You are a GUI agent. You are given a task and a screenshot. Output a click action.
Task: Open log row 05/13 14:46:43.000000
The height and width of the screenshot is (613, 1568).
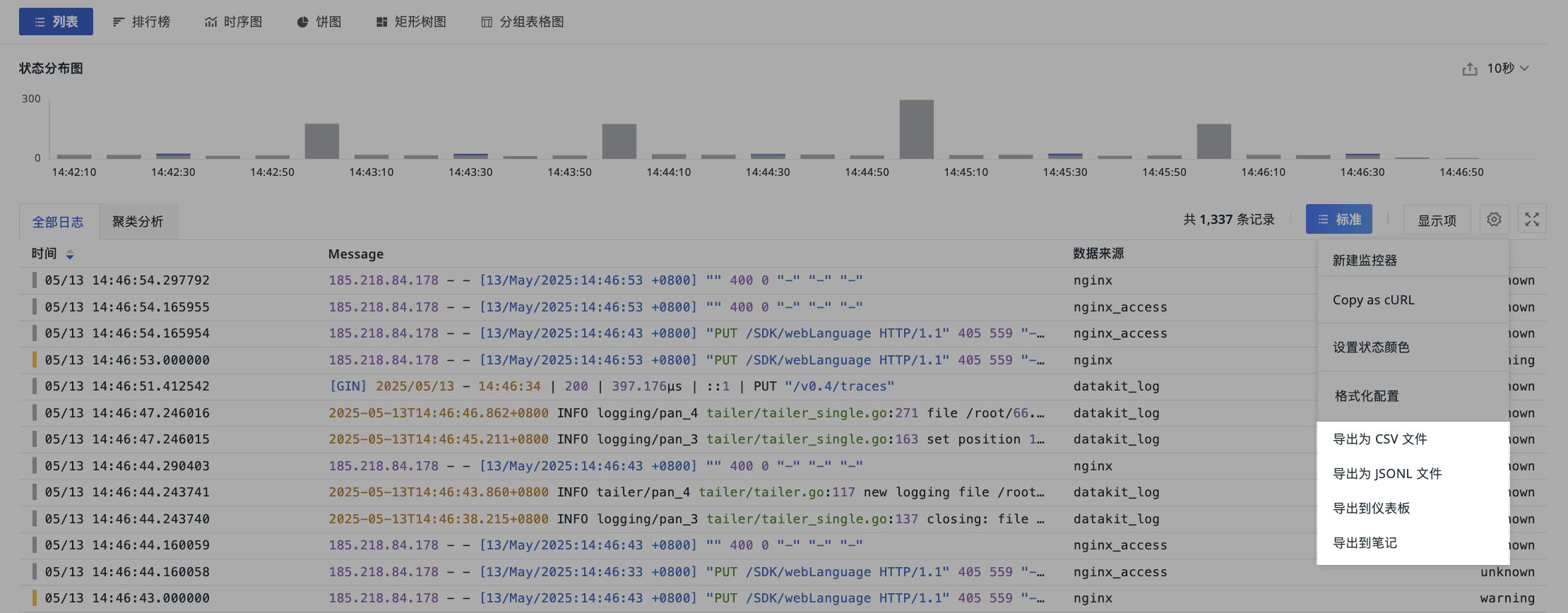pyautogui.click(x=783, y=598)
